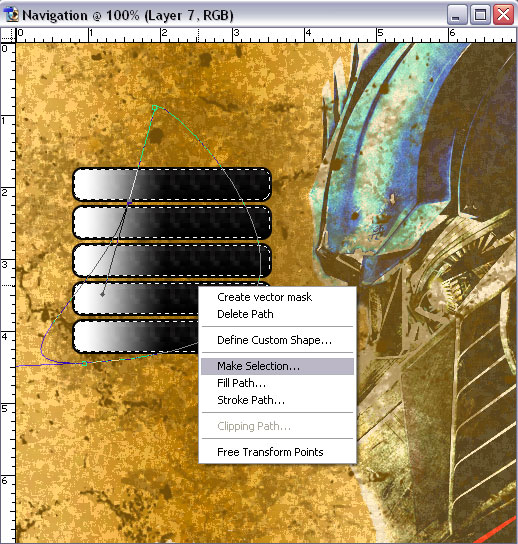
Task: Minimize the Navigation document window
Action: pos(456,15)
